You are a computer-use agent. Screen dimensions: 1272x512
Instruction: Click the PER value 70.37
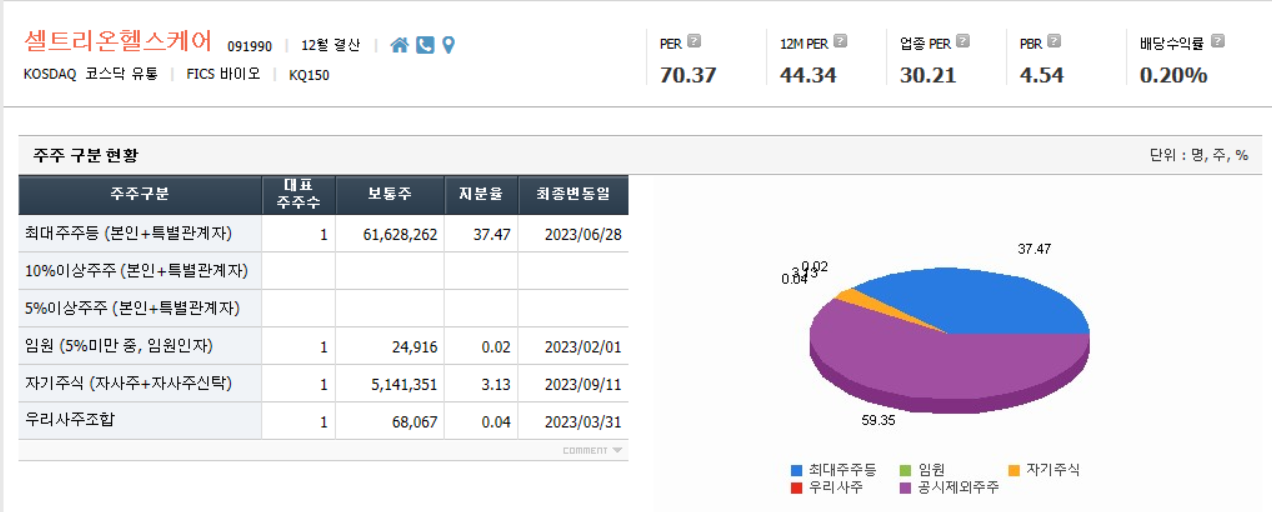[688, 75]
